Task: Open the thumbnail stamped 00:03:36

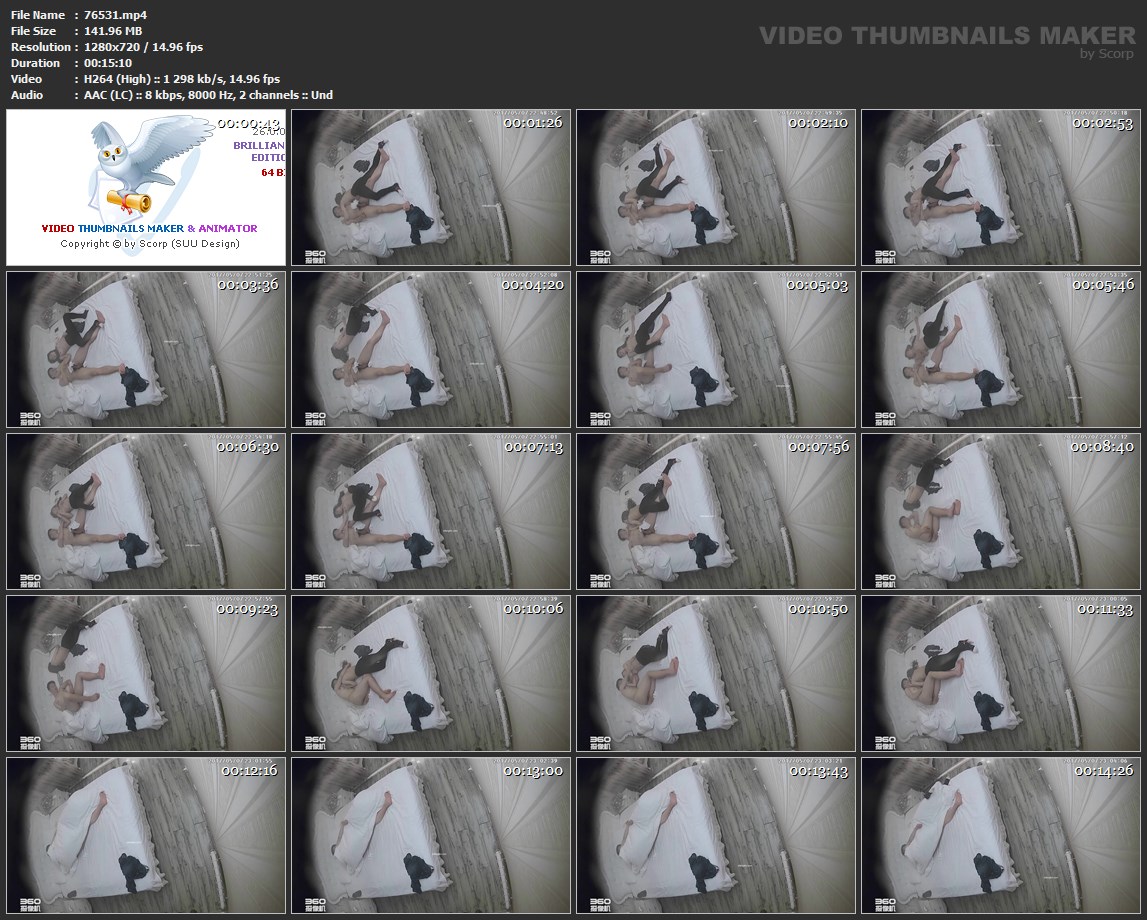Action: (146, 349)
